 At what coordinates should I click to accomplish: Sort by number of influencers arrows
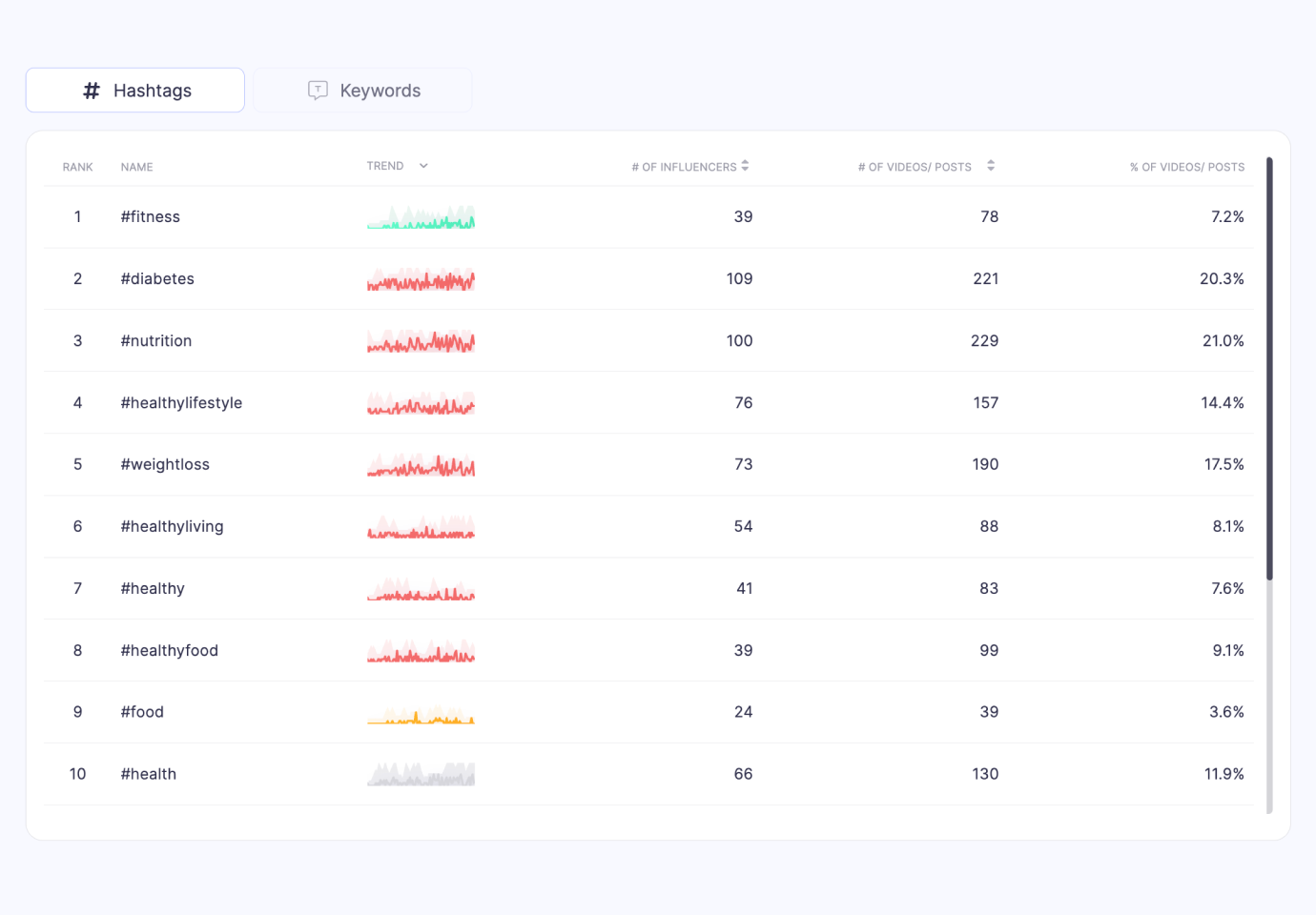(x=745, y=166)
